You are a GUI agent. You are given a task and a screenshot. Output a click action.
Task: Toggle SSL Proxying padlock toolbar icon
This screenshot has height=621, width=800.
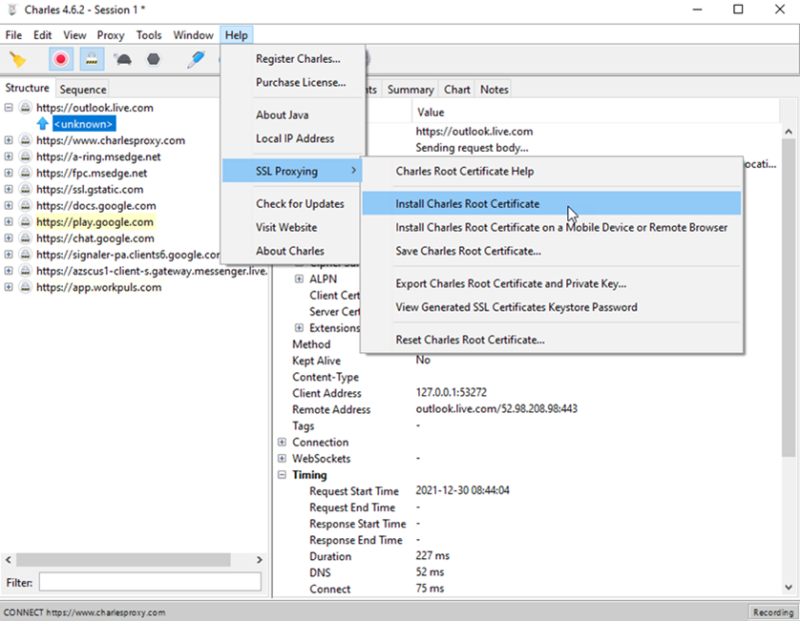pos(91,59)
